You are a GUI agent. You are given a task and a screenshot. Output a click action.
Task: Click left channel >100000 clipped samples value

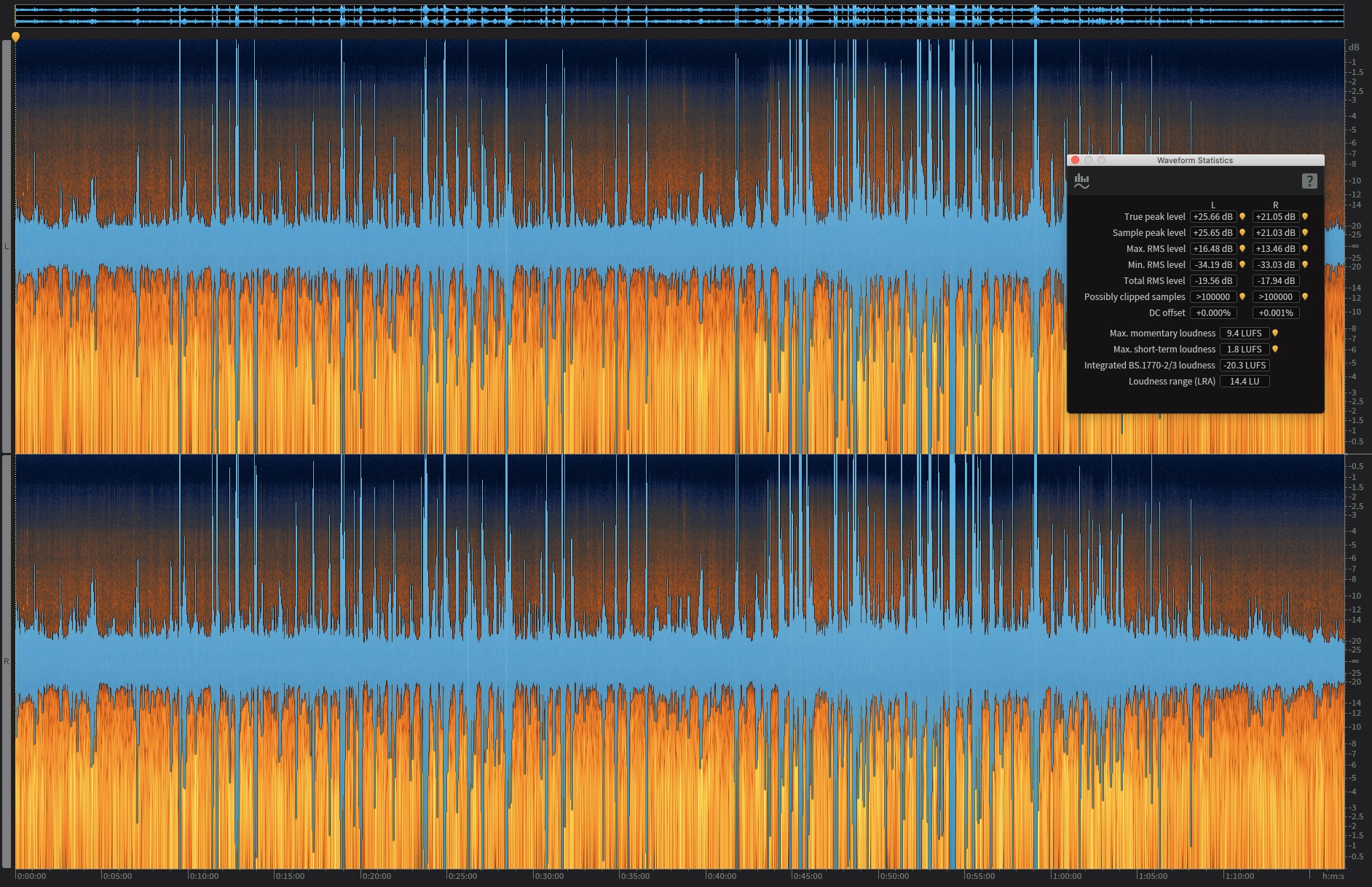1213,296
